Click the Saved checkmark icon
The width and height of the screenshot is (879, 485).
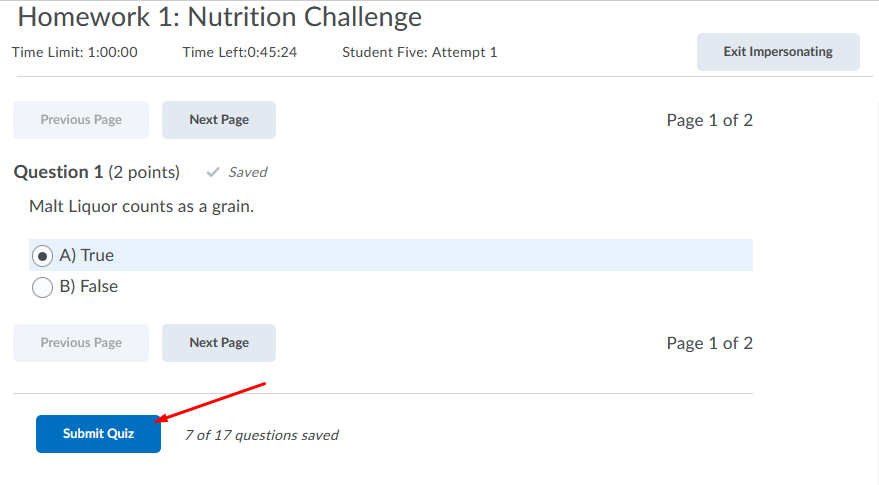click(212, 172)
